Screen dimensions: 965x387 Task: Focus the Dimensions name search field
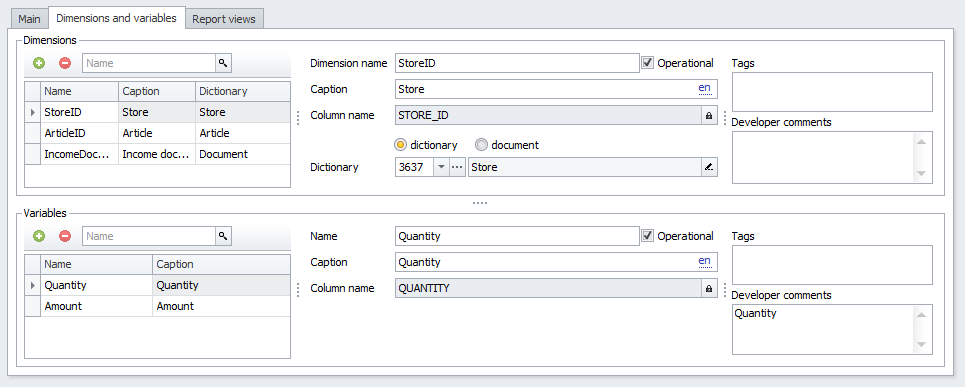pyautogui.click(x=149, y=63)
